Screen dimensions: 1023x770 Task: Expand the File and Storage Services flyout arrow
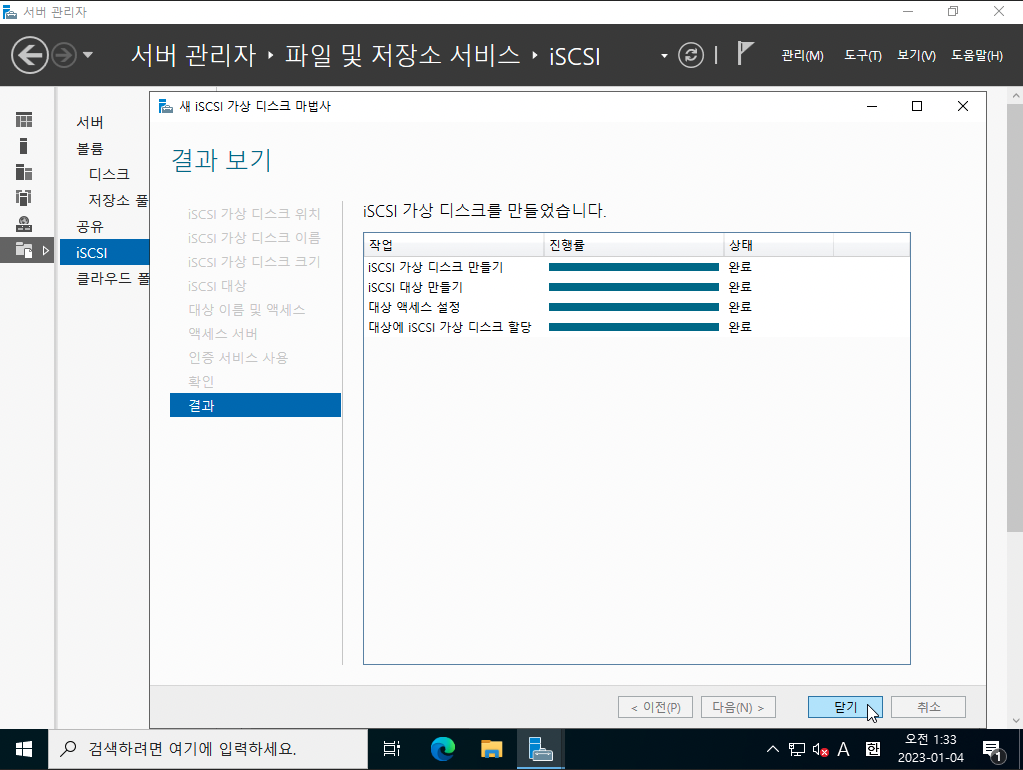pyautogui.click(x=46, y=251)
